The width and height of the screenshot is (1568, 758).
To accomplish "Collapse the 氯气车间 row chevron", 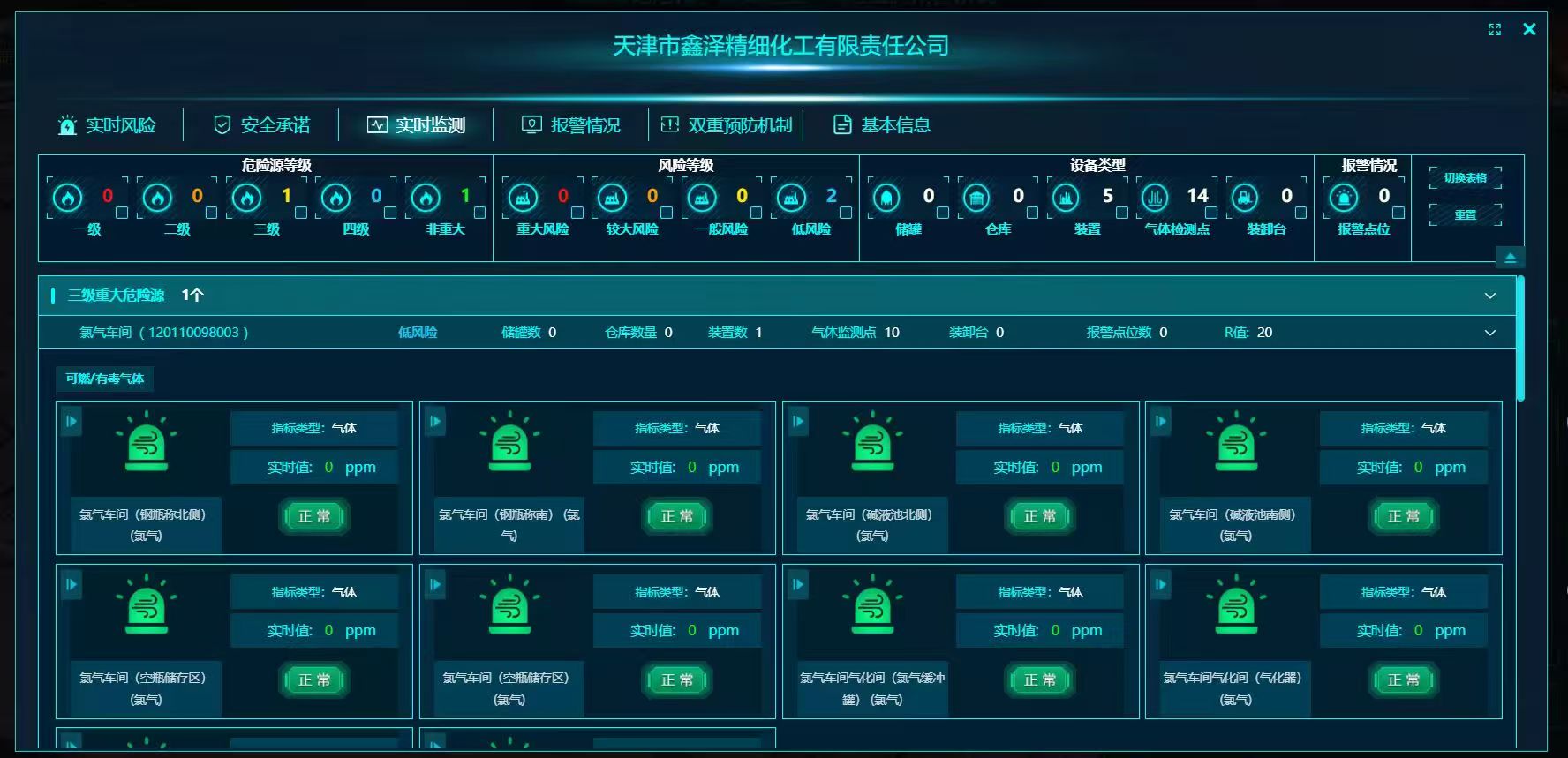I will click(1490, 333).
